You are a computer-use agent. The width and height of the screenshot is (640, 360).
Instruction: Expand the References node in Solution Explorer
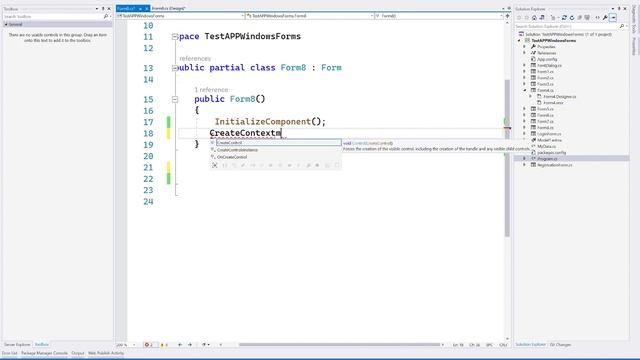pyautogui.click(x=524, y=53)
